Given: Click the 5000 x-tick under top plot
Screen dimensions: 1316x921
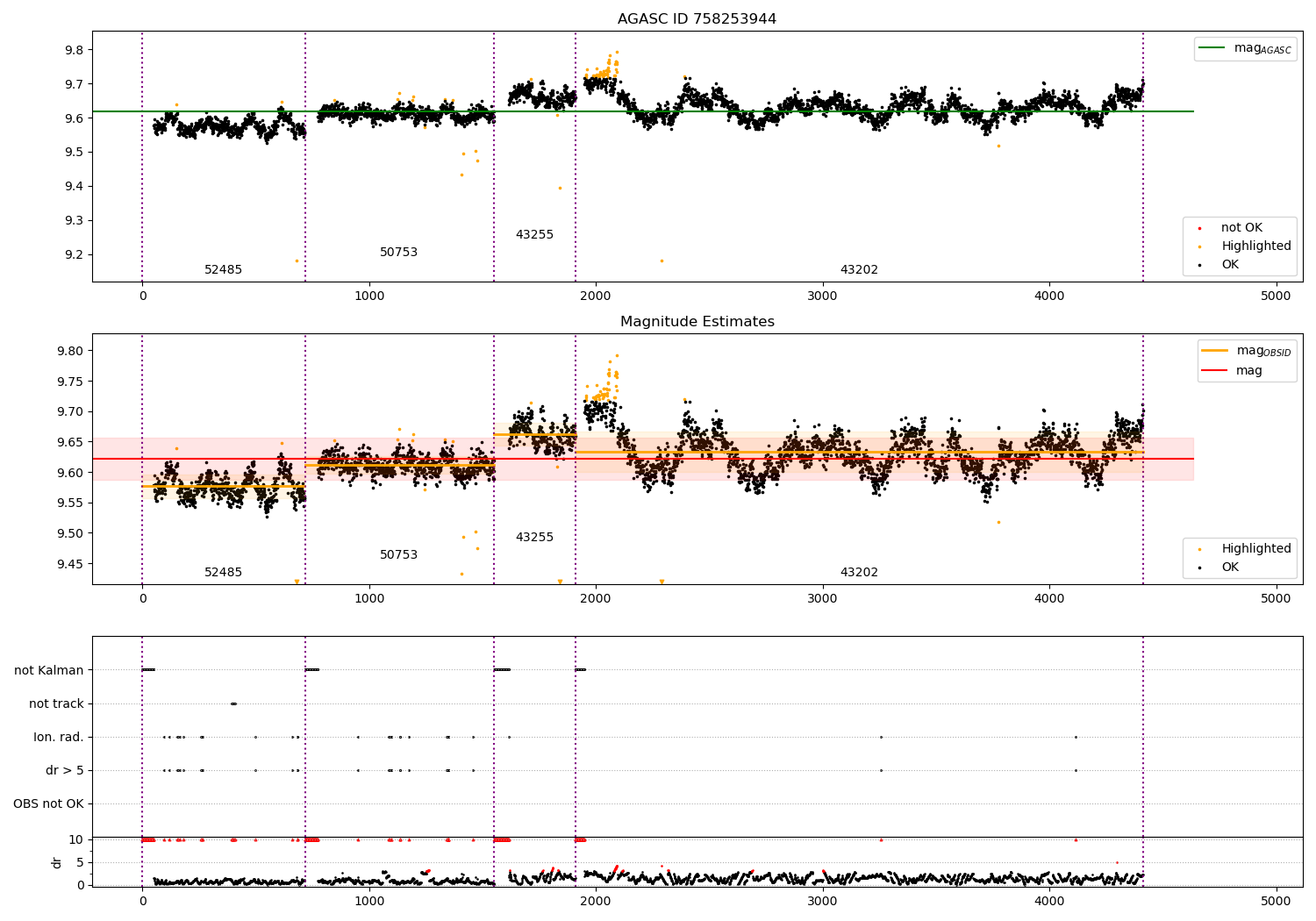Looking at the screenshot, I should 1276,296.
